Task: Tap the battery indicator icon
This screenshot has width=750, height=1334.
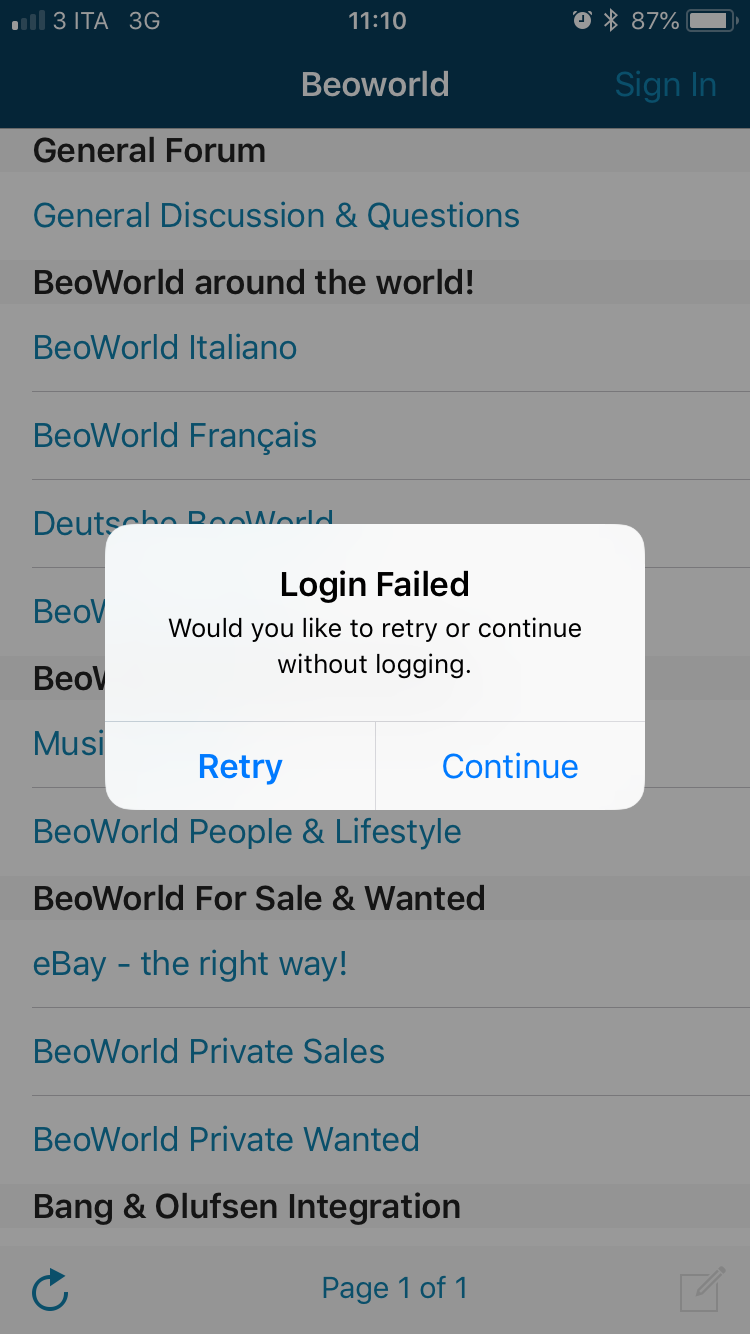Action: pos(714,21)
